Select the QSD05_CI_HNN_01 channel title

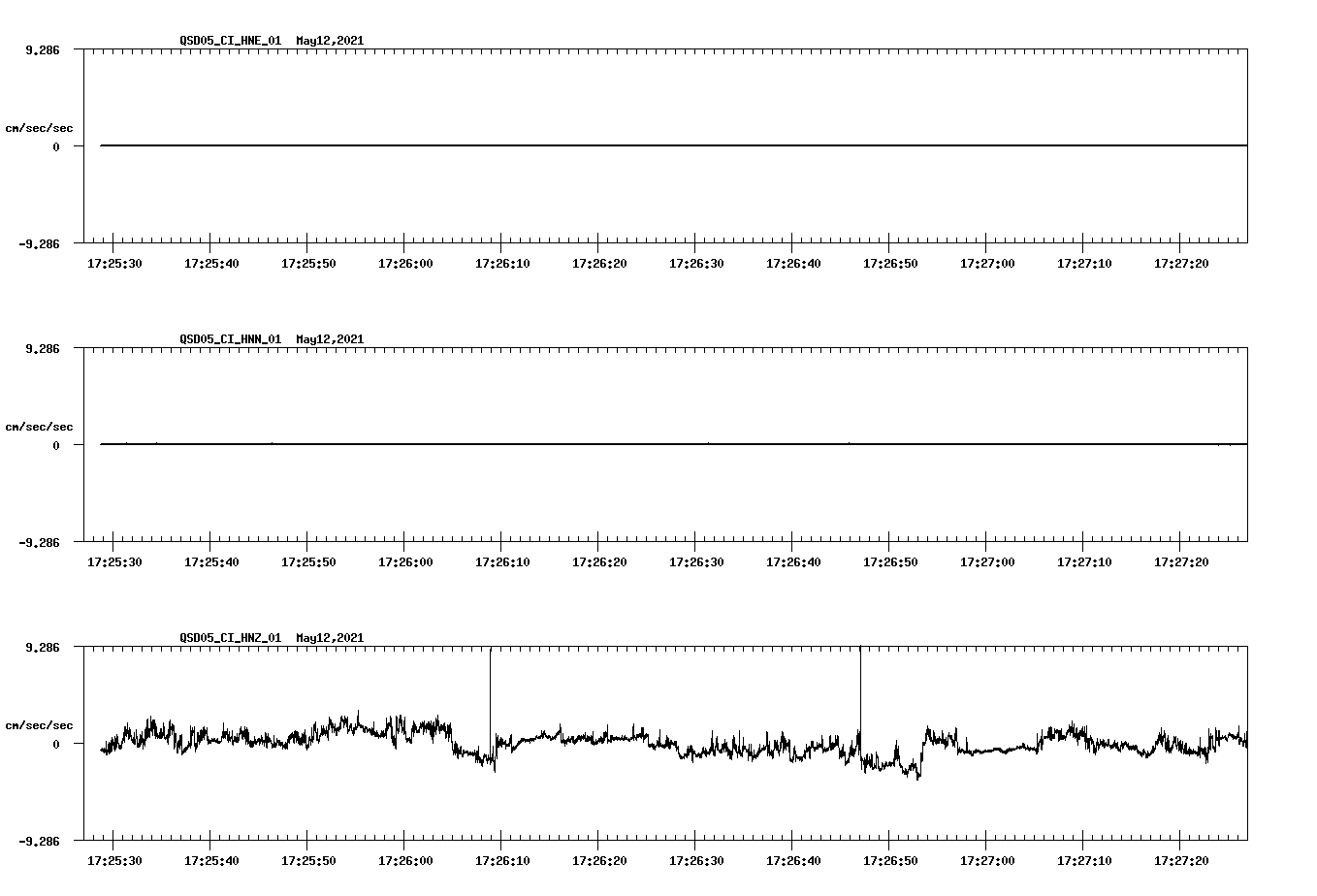[x=229, y=339]
